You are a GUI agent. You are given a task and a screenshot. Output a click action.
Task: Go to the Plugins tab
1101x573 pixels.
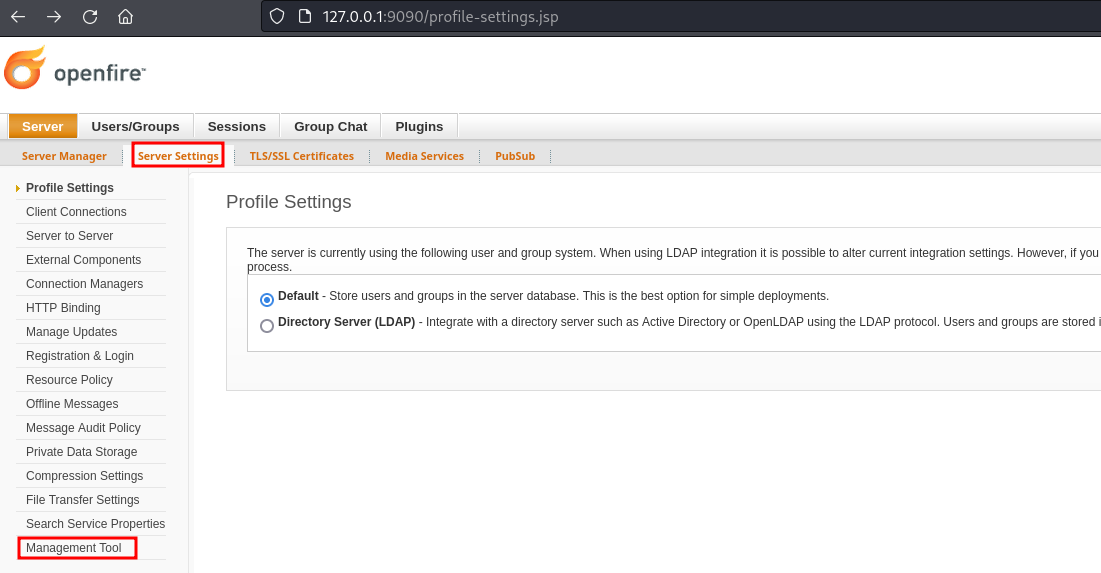point(419,126)
